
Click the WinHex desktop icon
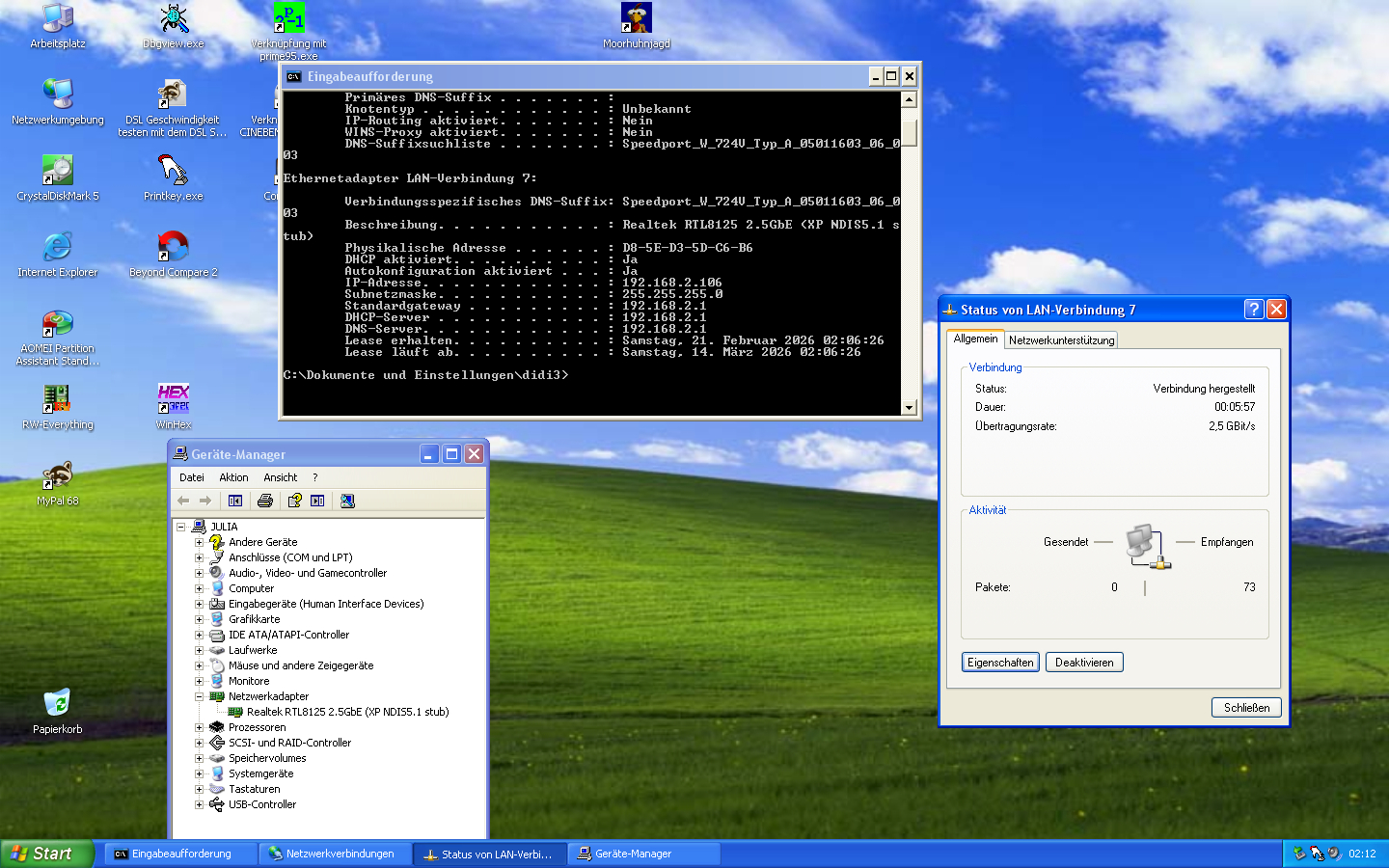[174, 406]
